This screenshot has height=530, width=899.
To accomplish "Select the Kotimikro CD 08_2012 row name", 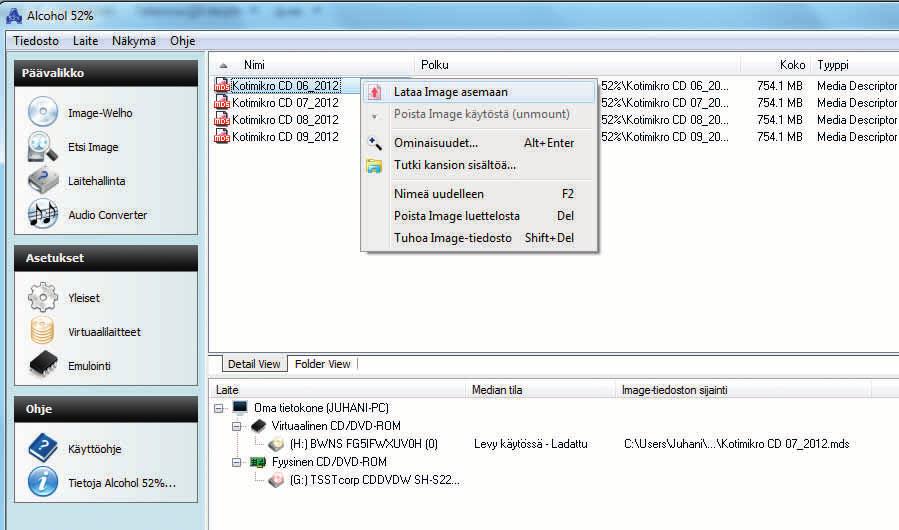I will pos(285,120).
